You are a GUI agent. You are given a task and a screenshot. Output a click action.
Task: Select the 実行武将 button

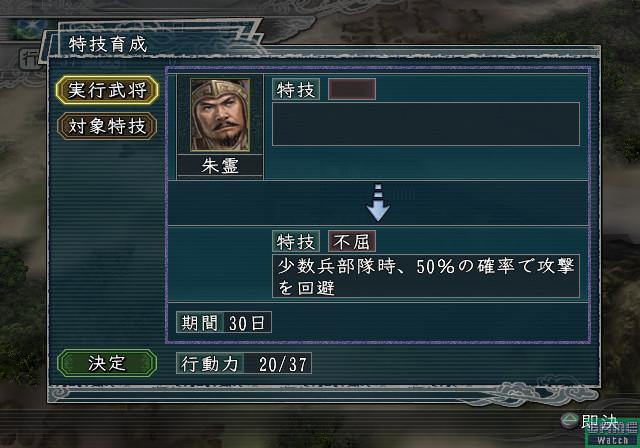pyautogui.click(x=107, y=90)
